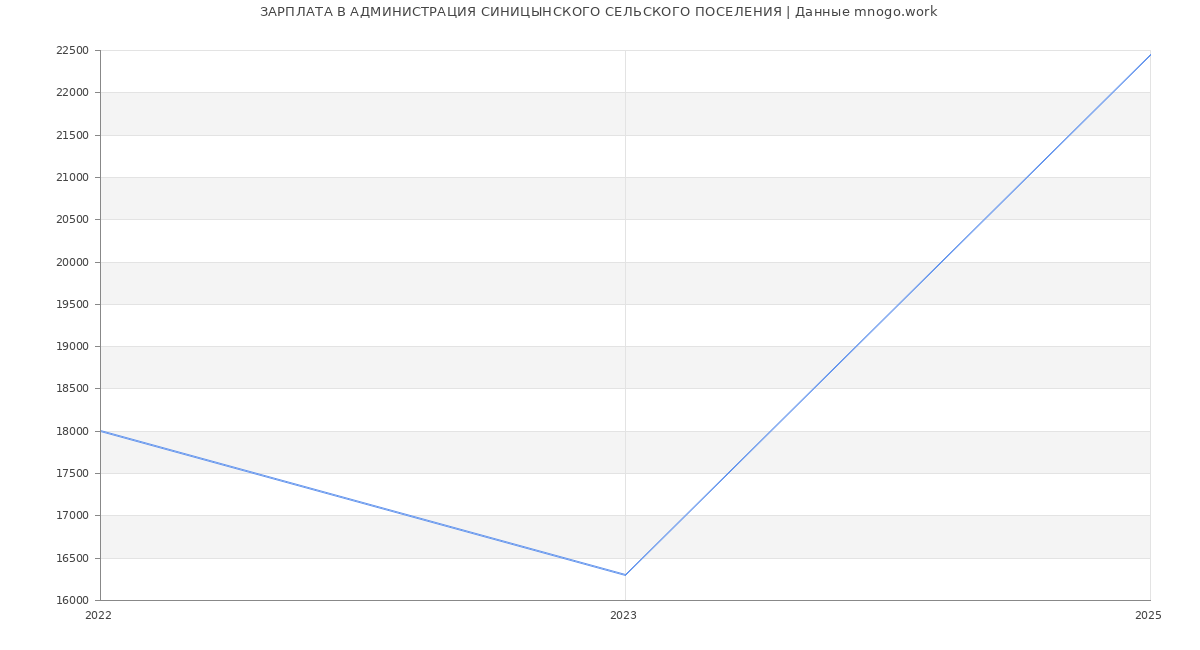Click the 20500 y-axis label
The height and width of the screenshot is (650, 1200).
[x=72, y=220]
